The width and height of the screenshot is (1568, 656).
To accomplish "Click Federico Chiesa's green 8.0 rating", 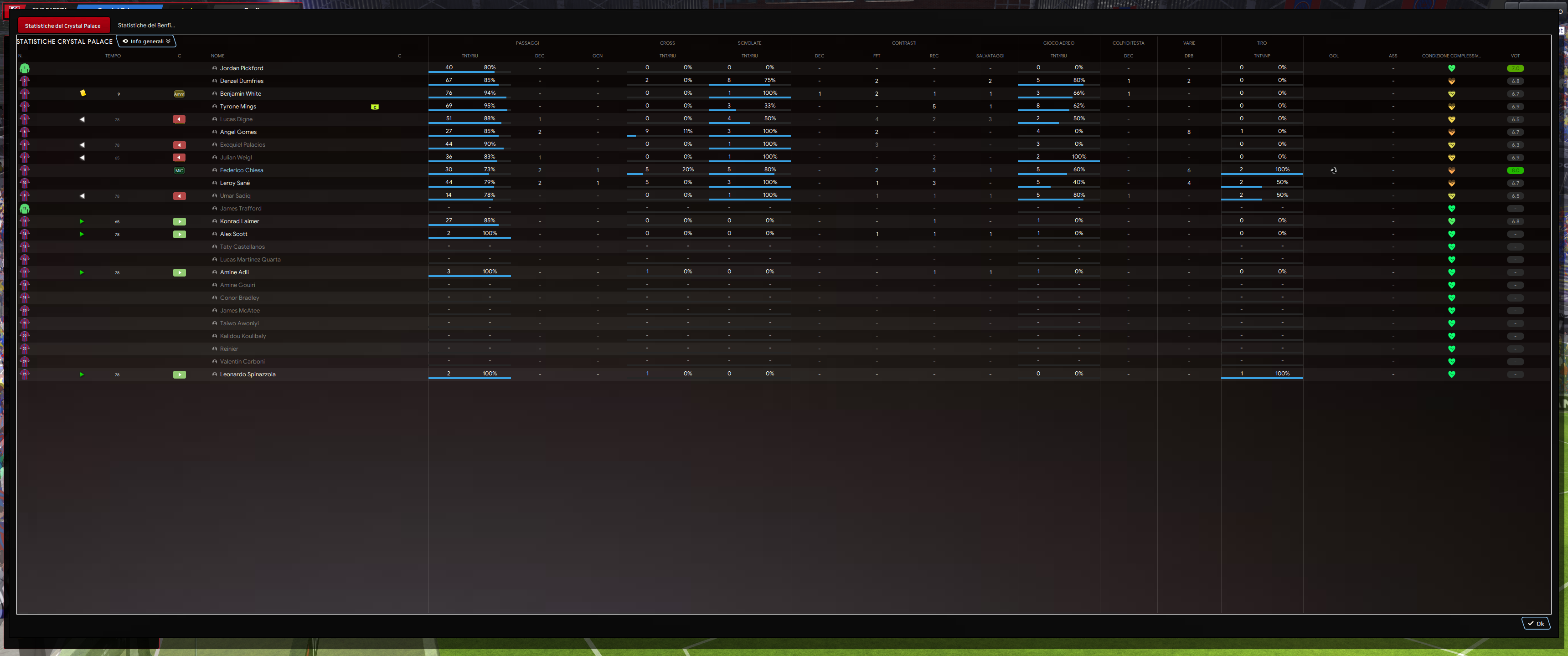I will [1515, 170].
